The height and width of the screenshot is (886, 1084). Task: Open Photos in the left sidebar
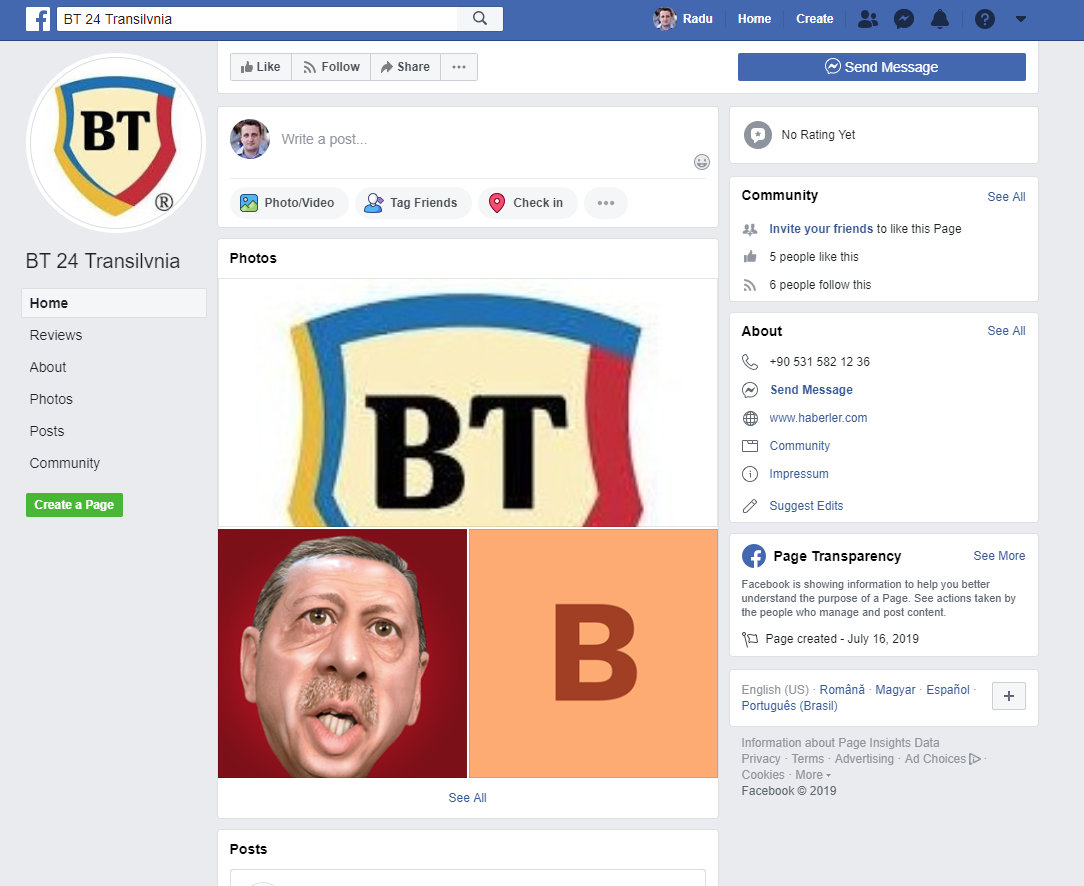(51, 399)
